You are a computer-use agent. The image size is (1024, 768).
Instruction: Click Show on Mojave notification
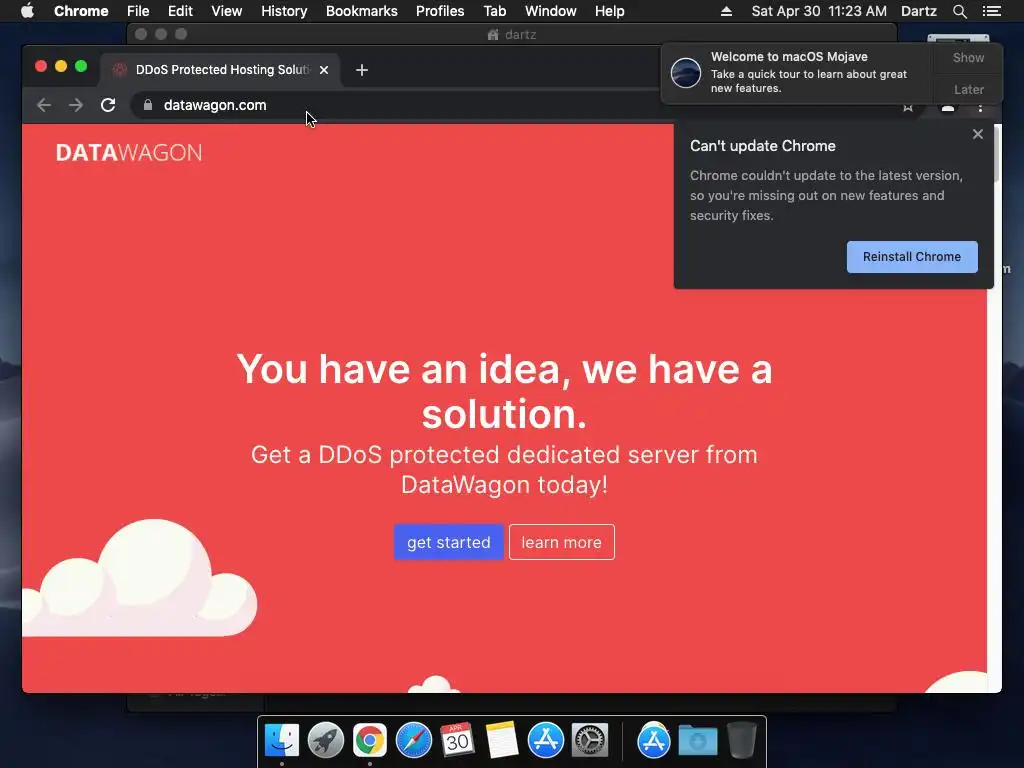point(968,57)
